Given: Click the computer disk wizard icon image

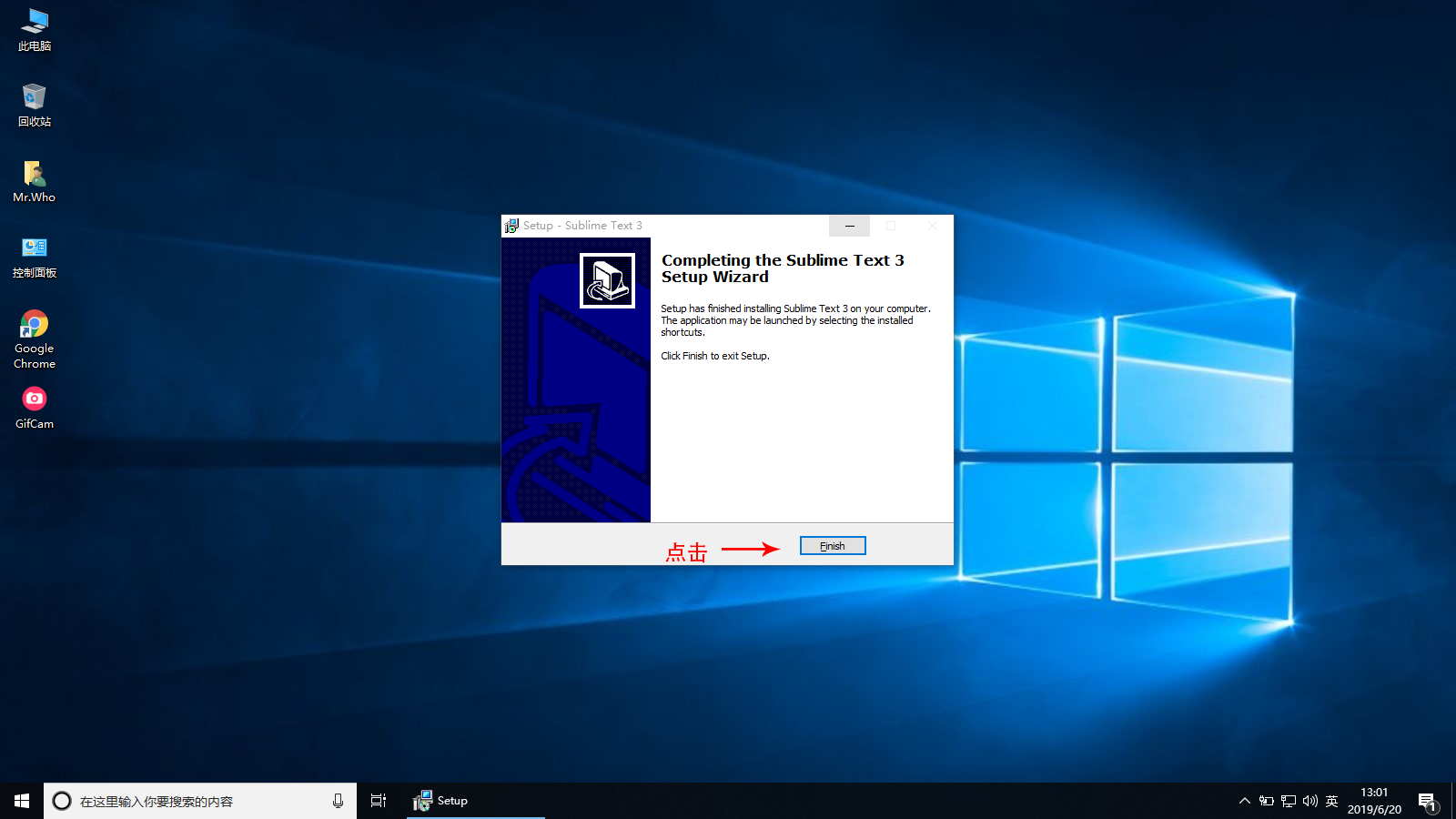Looking at the screenshot, I should click(x=607, y=280).
